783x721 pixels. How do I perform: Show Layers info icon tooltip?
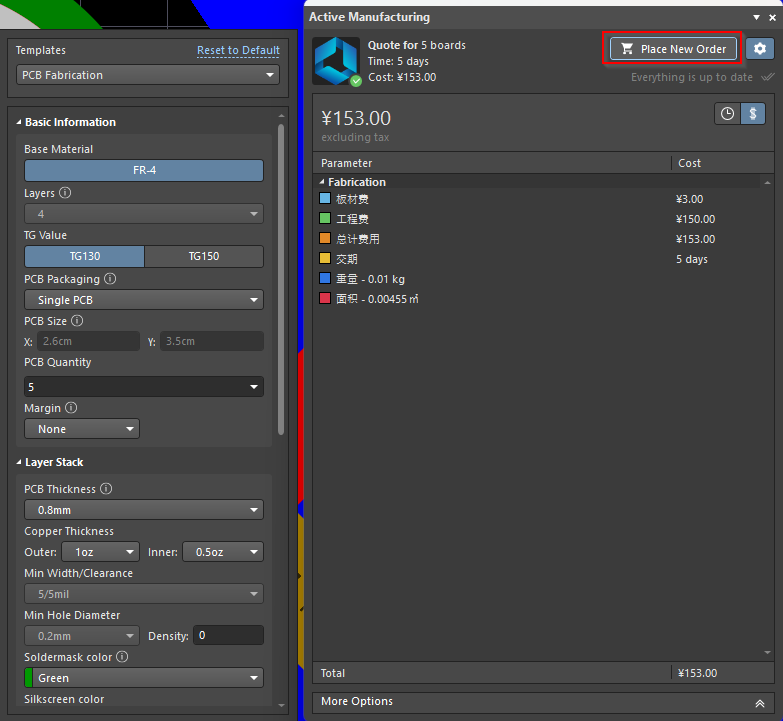pos(65,193)
